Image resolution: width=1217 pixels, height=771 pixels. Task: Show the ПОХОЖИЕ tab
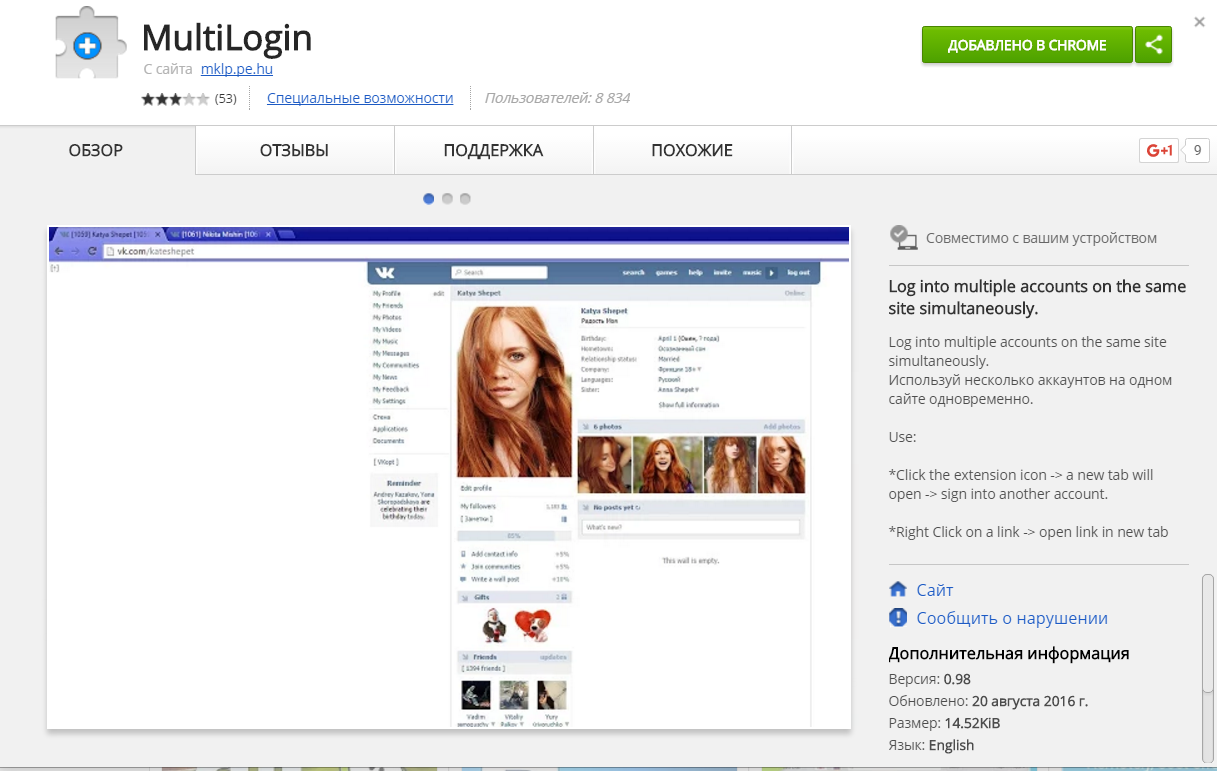click(x=692, y=151)
